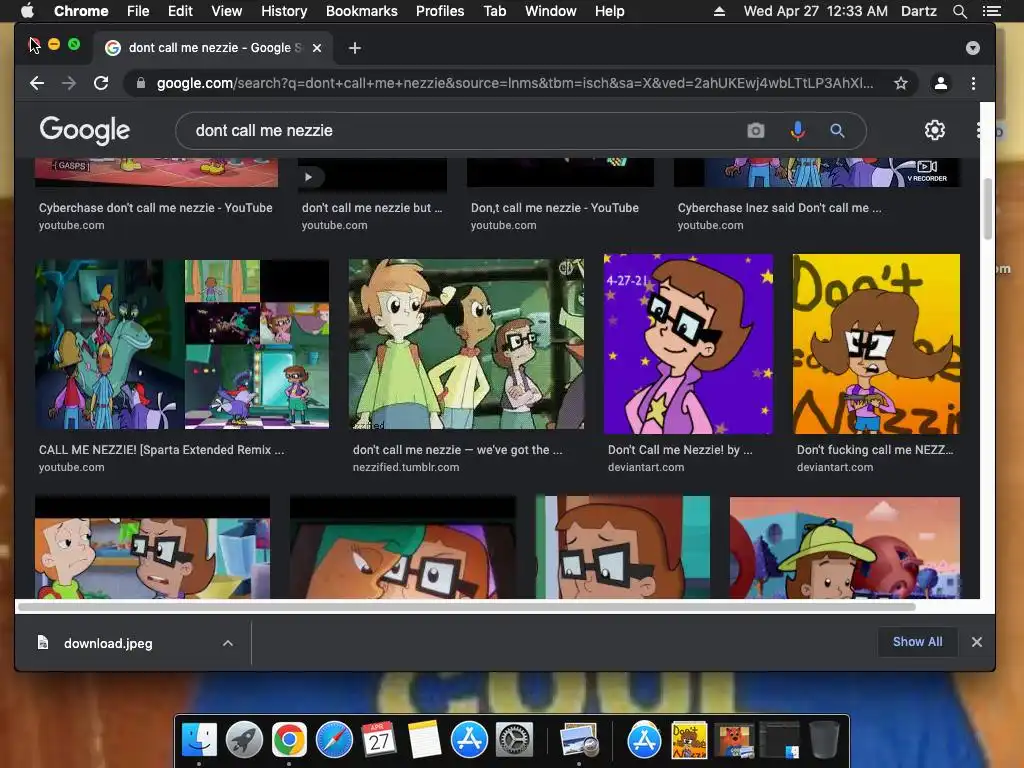Click the magnifier search button
This screenshot has height=768, width=1024.
coord(837,131)
